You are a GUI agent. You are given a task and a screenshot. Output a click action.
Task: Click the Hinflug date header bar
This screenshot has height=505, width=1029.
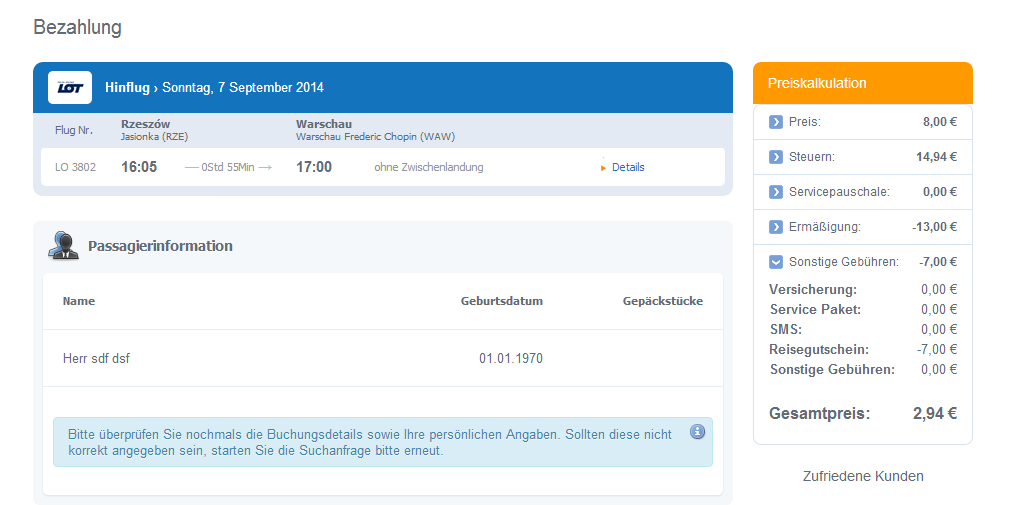click(x=383, y=87)
